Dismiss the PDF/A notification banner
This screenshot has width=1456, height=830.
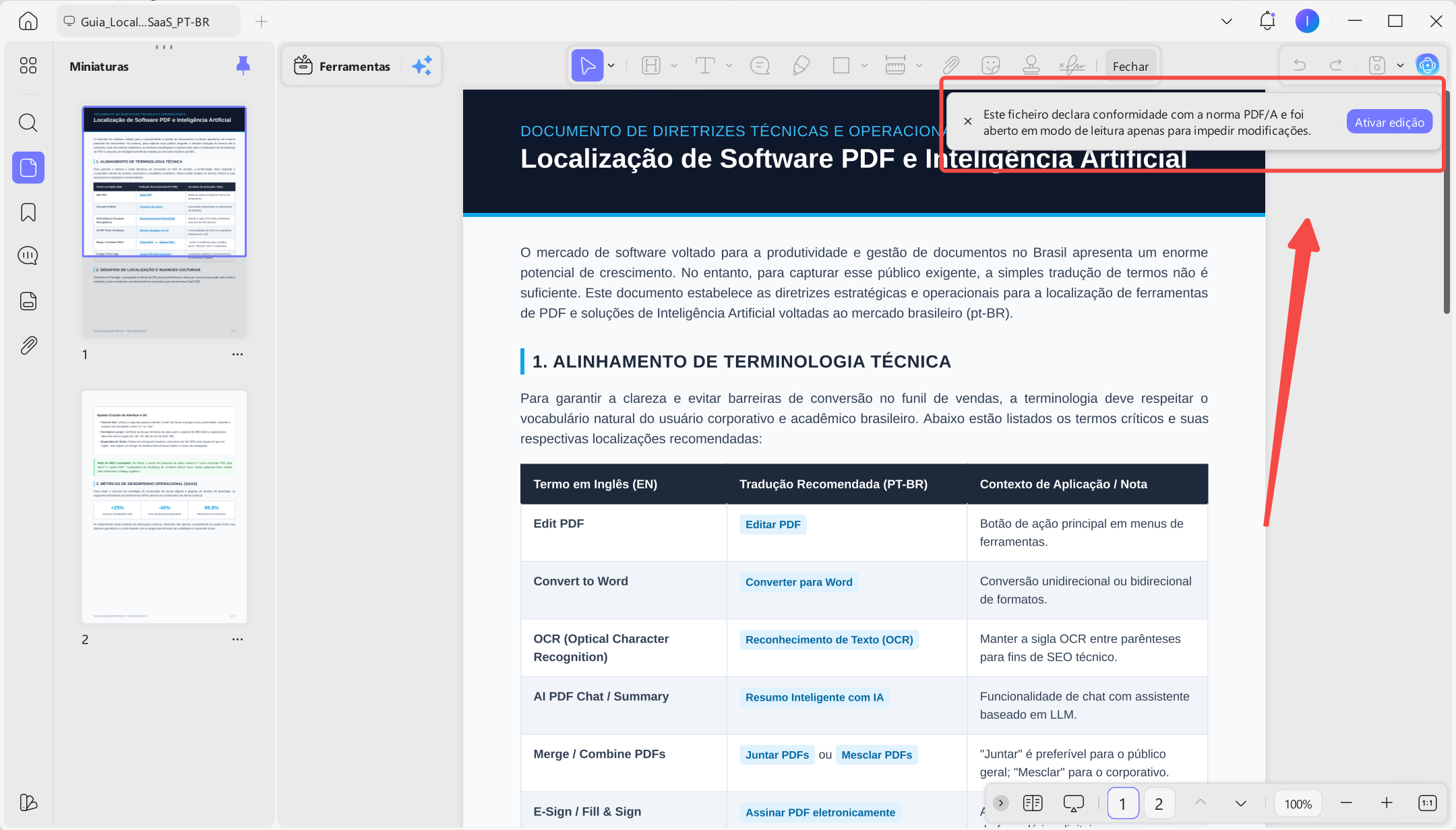coord(968,121)
